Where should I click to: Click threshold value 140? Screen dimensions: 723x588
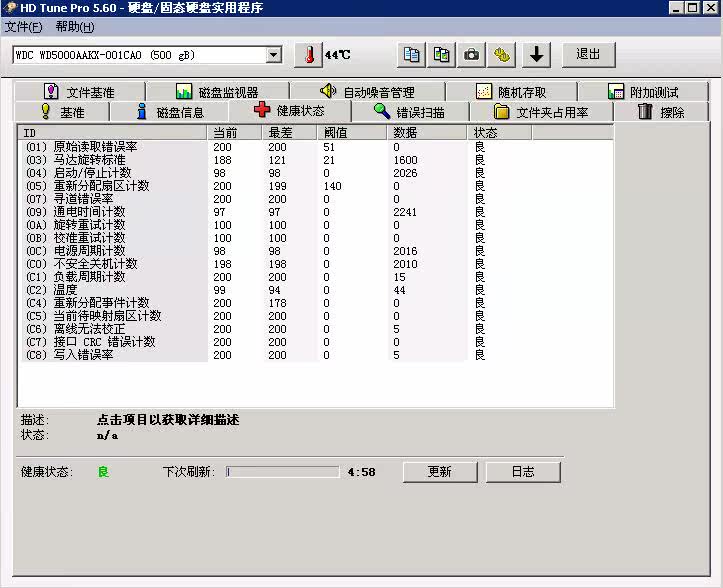tap(332, 186)
